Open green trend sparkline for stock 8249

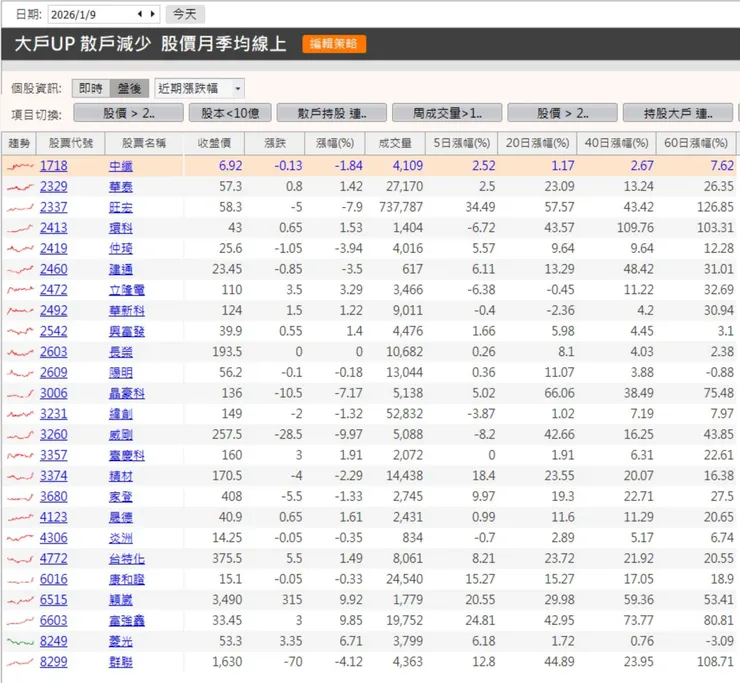coord(20,641)
